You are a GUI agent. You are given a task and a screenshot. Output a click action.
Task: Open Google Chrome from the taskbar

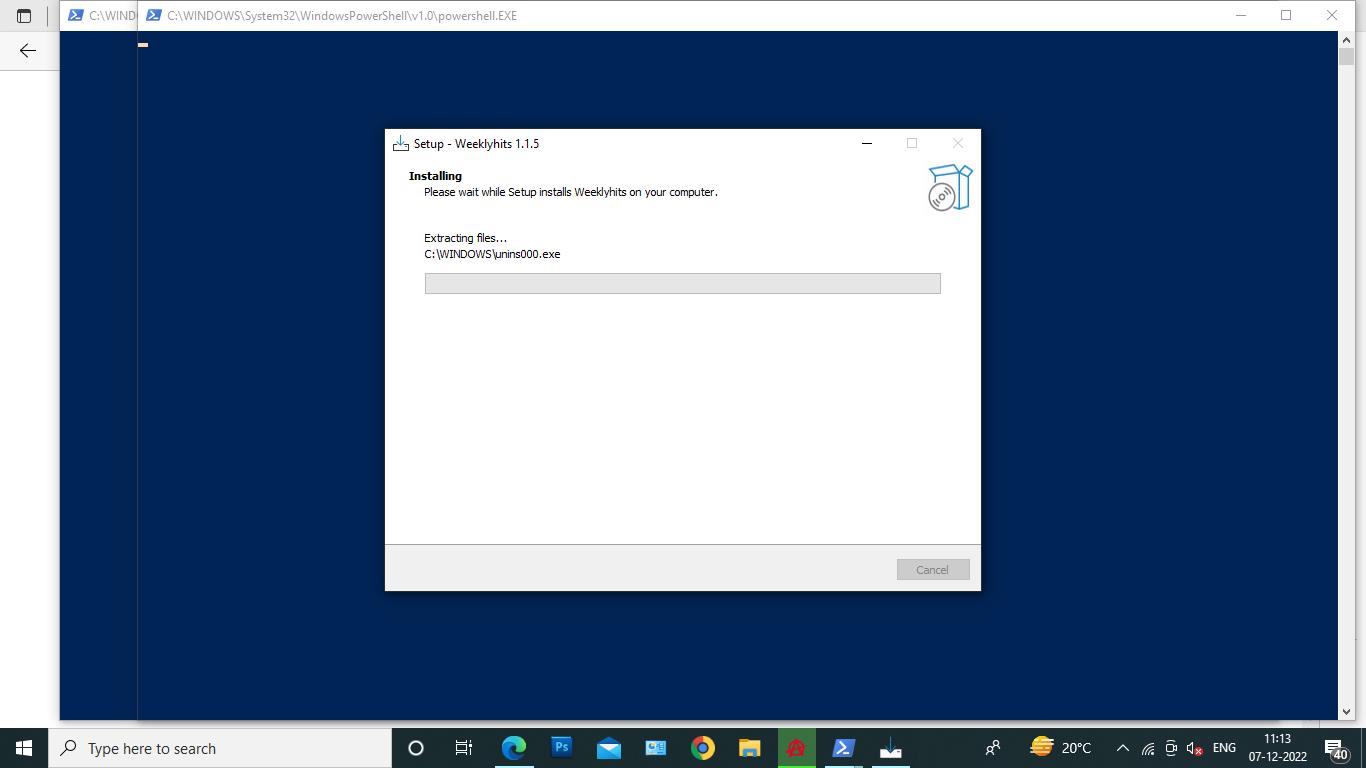(x=702, y=748)
